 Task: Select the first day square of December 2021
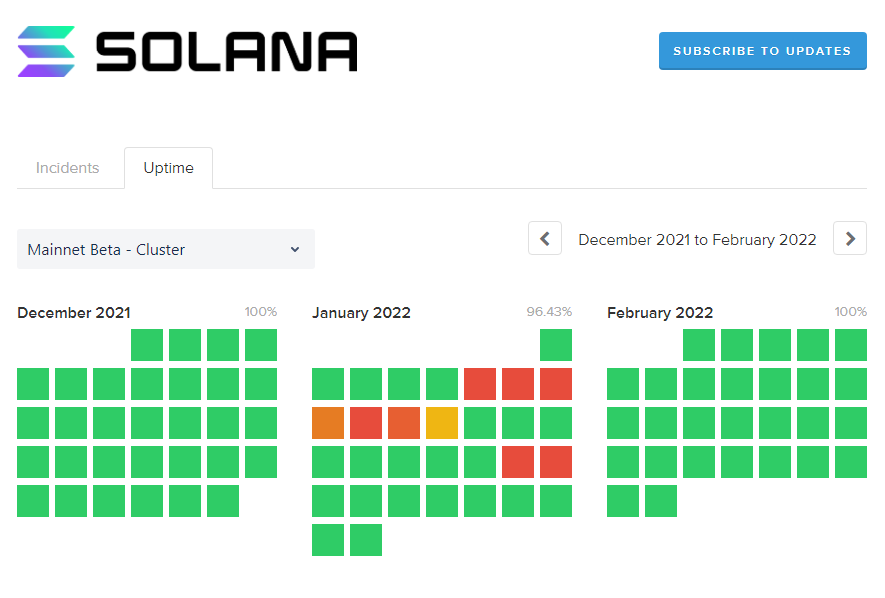(147, 345)
